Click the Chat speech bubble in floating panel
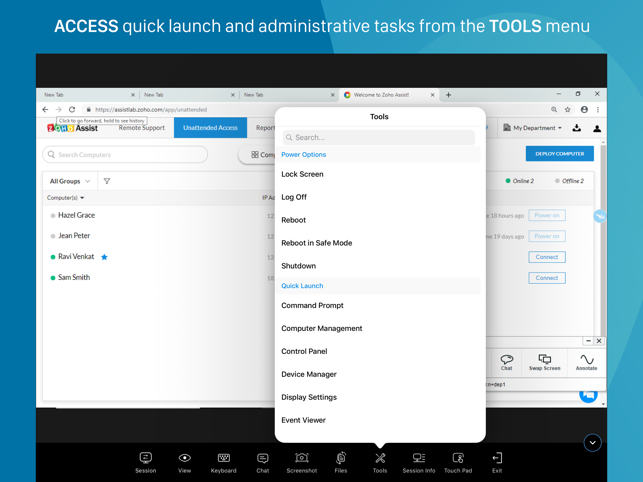Viewport: 643px width, 482px height. (506, 362)
